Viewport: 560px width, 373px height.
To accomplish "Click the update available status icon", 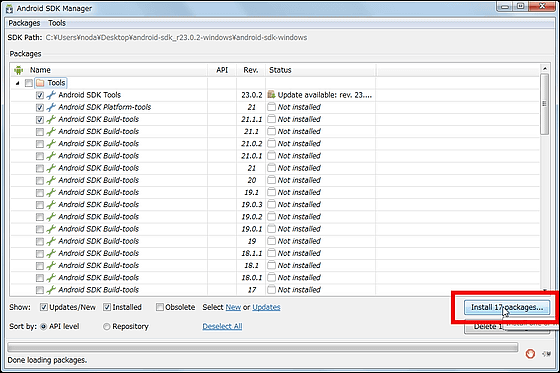I will [271, 95].
